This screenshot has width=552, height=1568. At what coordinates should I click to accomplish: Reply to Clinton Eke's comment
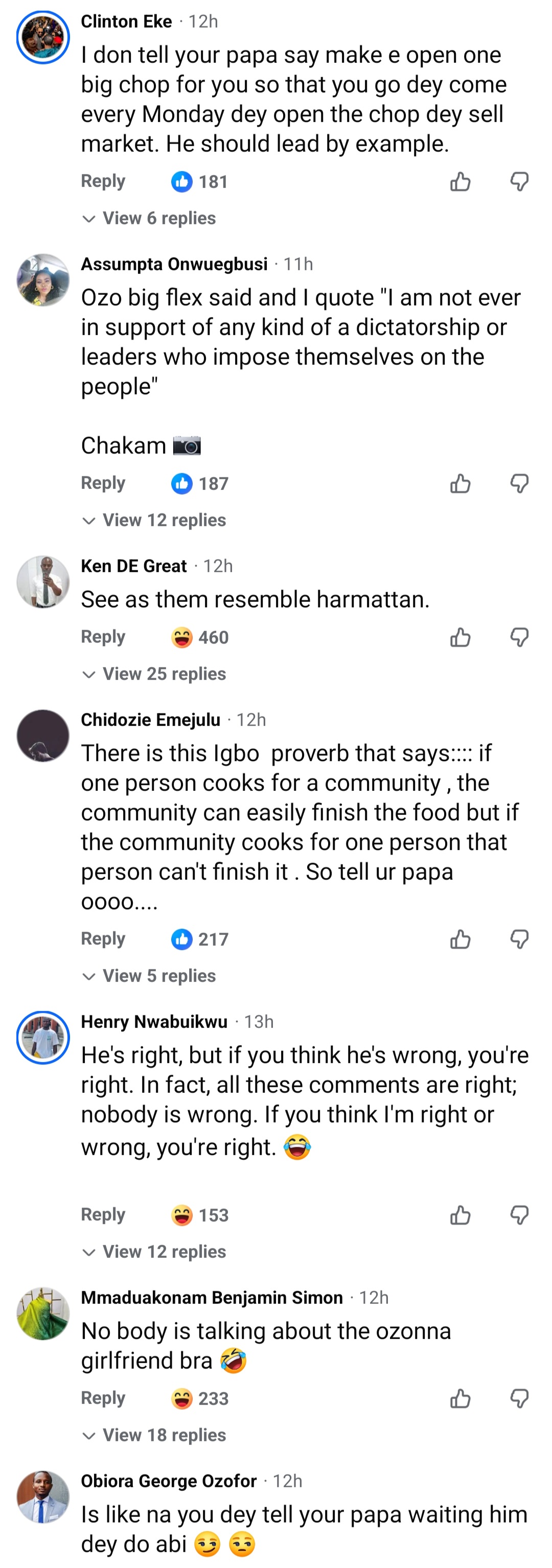[103, 181]
